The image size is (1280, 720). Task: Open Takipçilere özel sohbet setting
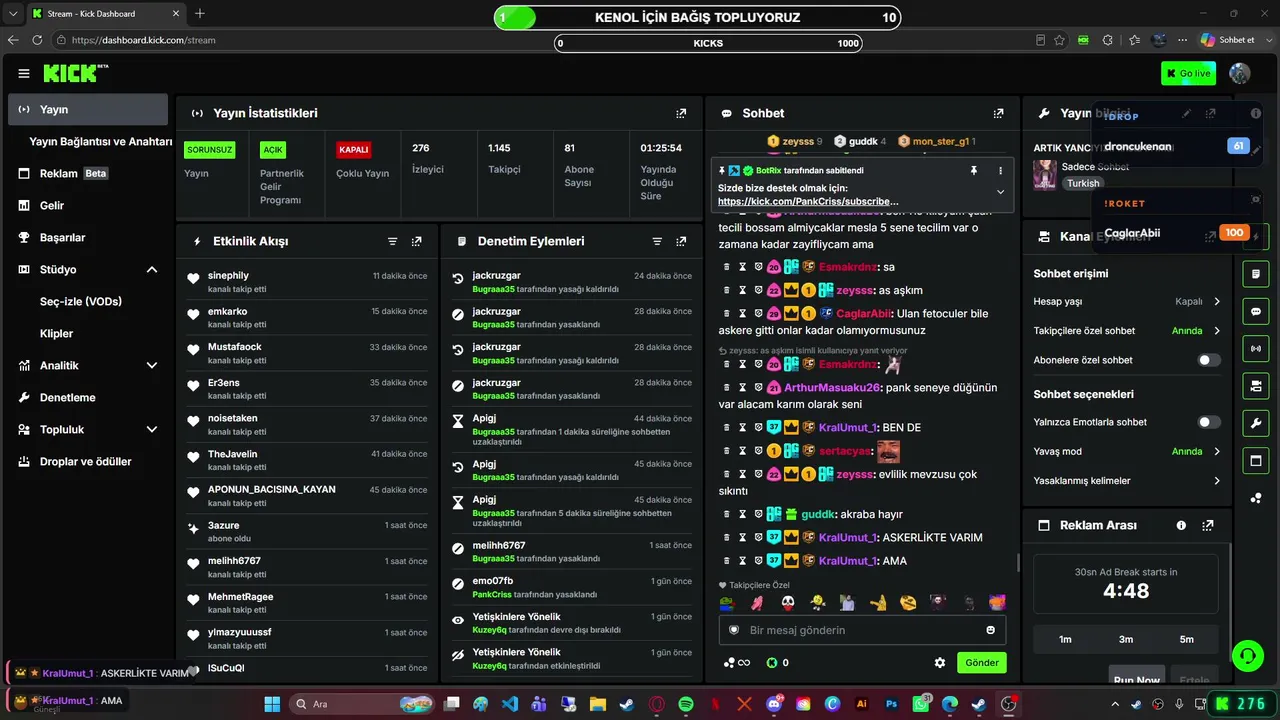click(1127, 331)
